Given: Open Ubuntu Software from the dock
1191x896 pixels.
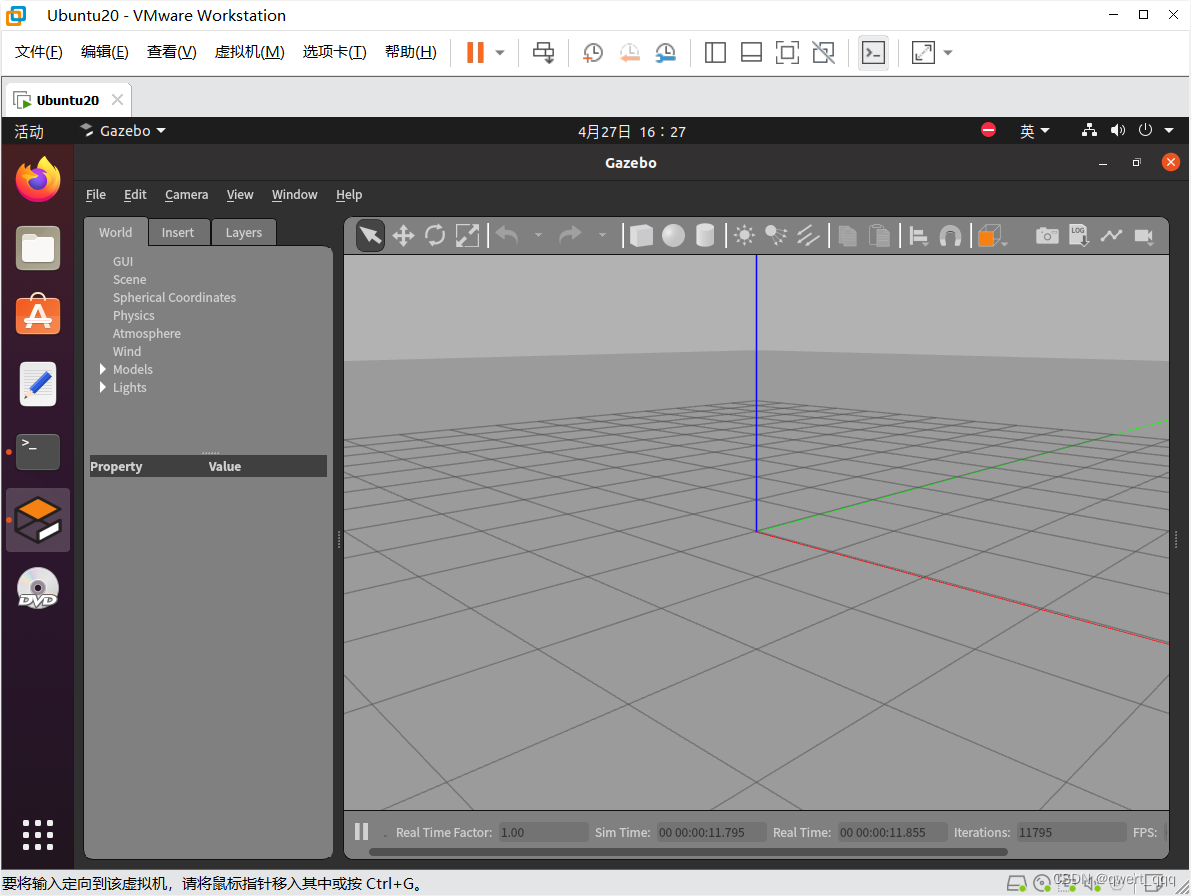Looking at the screenshot, I should 38,315.
